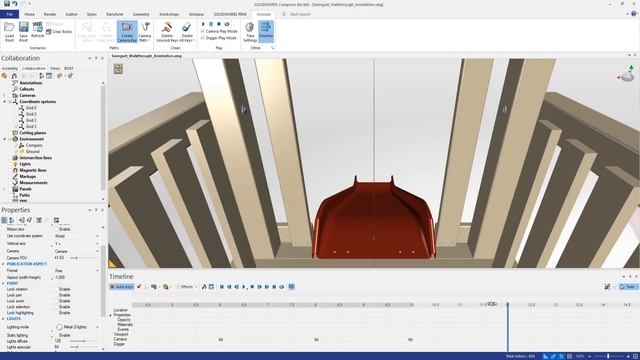Viewport: 640px width, 360px height.
Task: Adjust the Lights diffuse slider
Action: click(83, 341)
